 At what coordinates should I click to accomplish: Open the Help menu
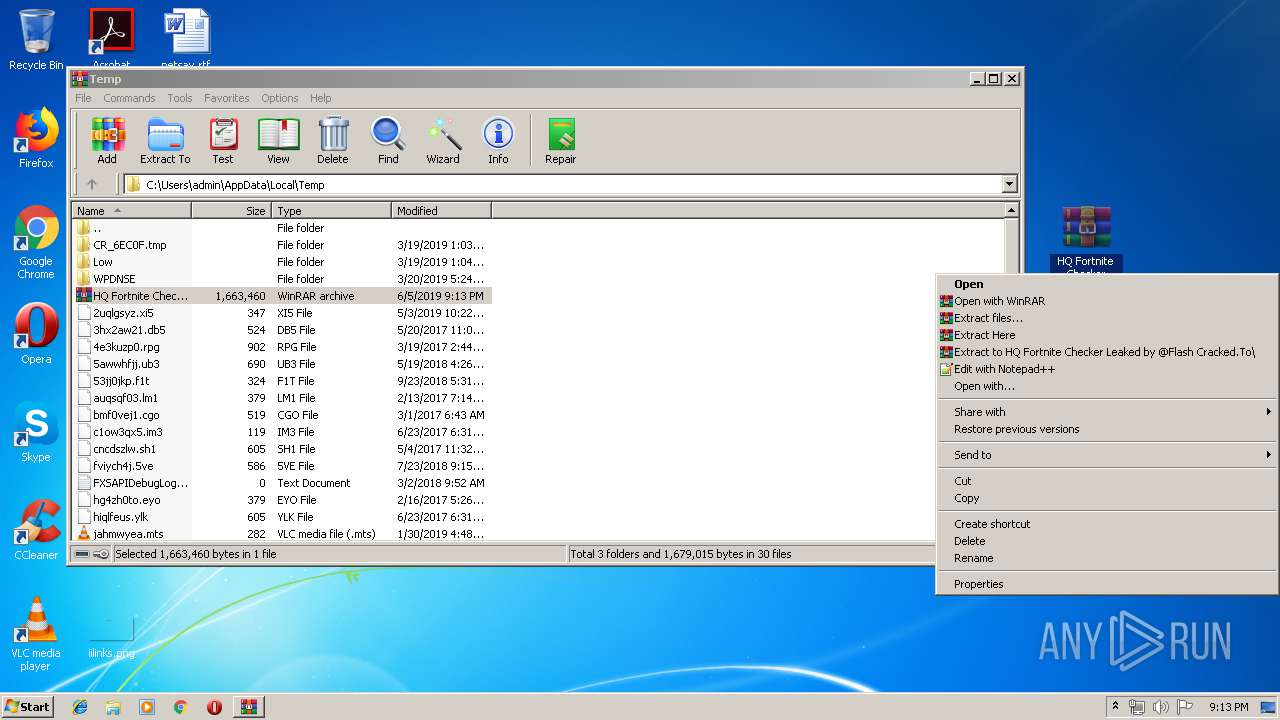320,98
